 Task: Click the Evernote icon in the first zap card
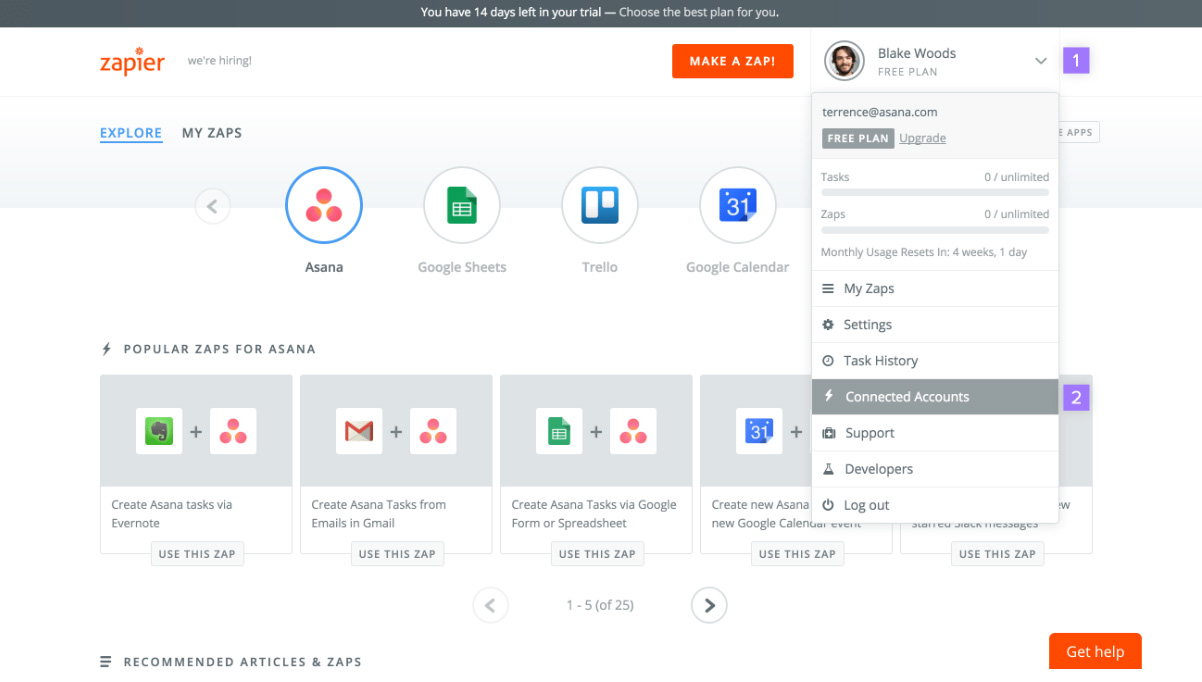point(159,431)
